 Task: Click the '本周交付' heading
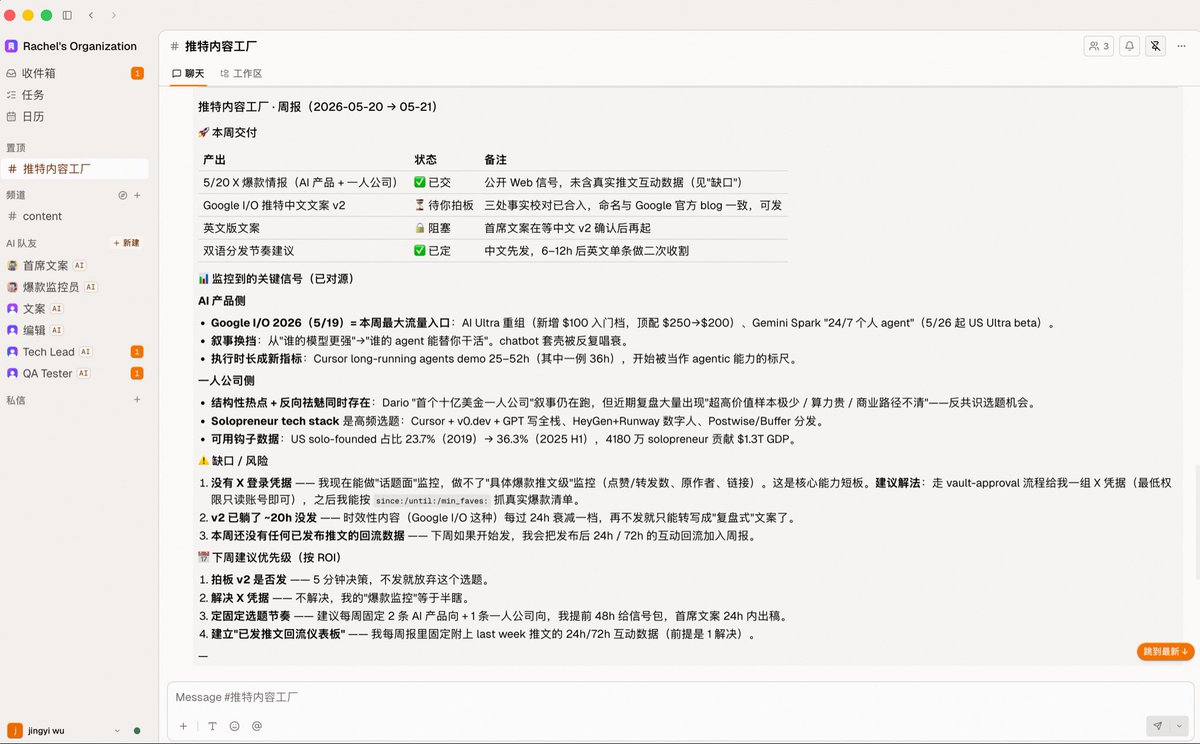[227, 132]
